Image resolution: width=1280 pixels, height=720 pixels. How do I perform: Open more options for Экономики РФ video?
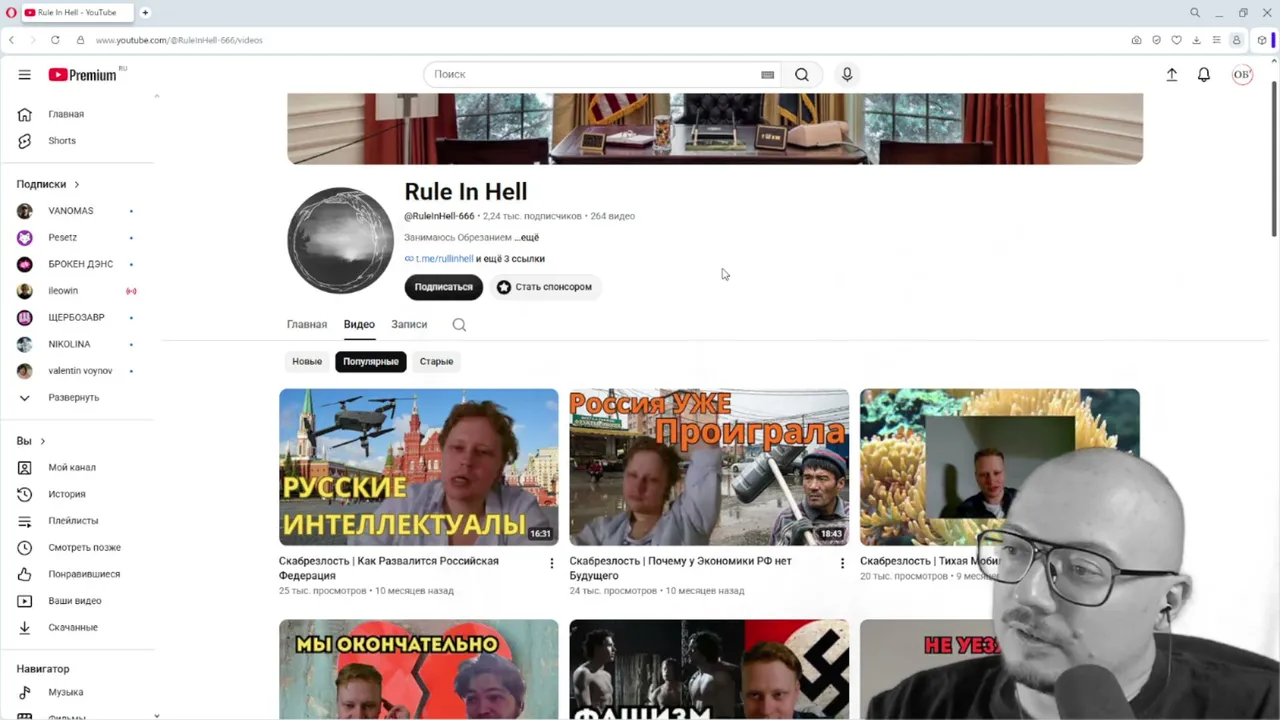point(842,564)
